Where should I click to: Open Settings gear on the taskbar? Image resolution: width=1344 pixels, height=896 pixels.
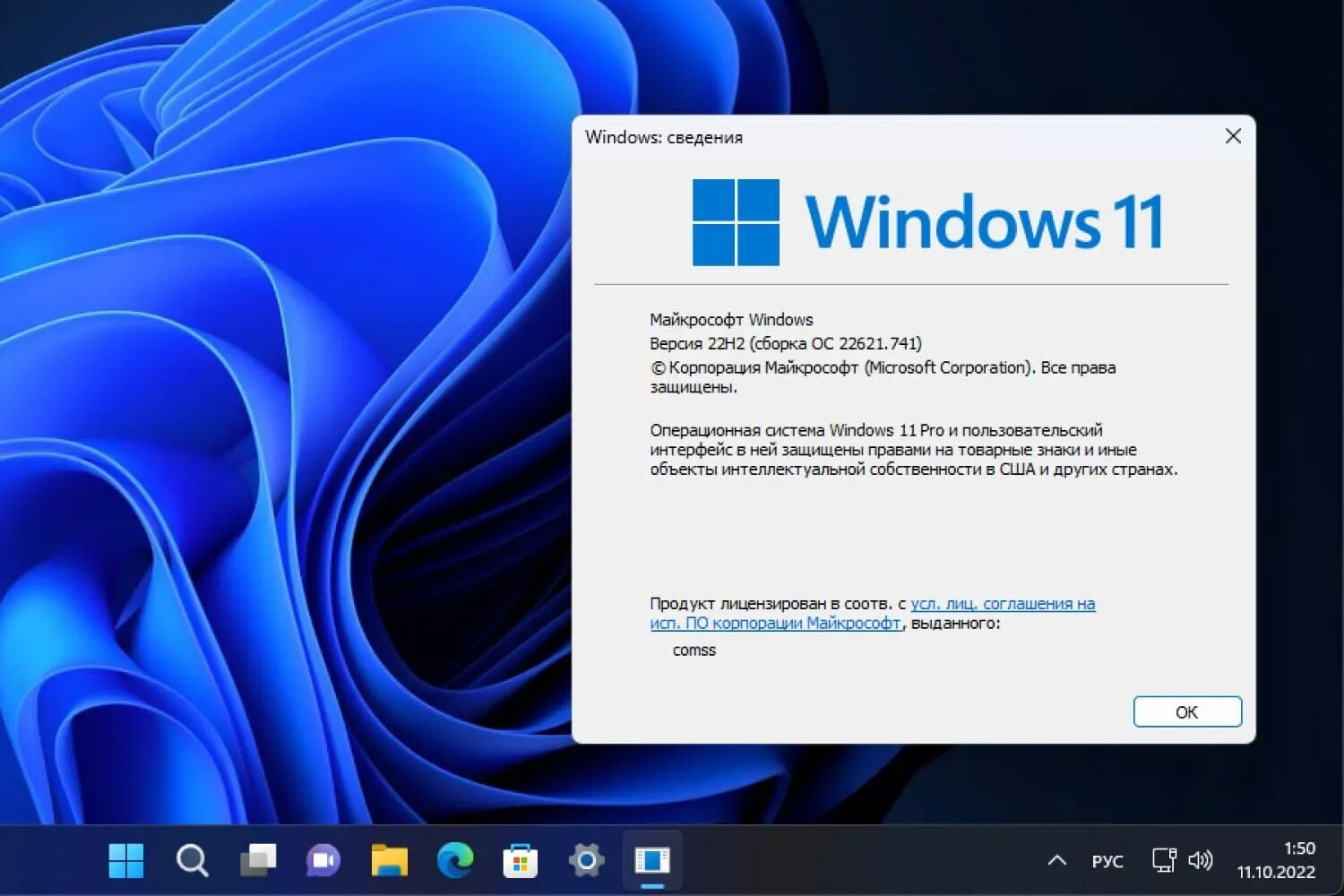click(x=586, y=861)
